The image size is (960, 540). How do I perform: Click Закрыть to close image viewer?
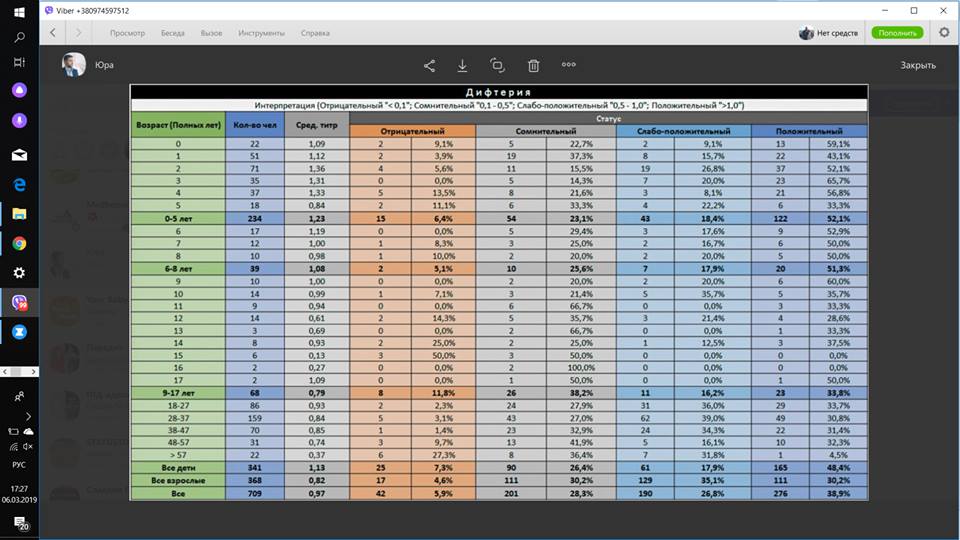point(917,66)
